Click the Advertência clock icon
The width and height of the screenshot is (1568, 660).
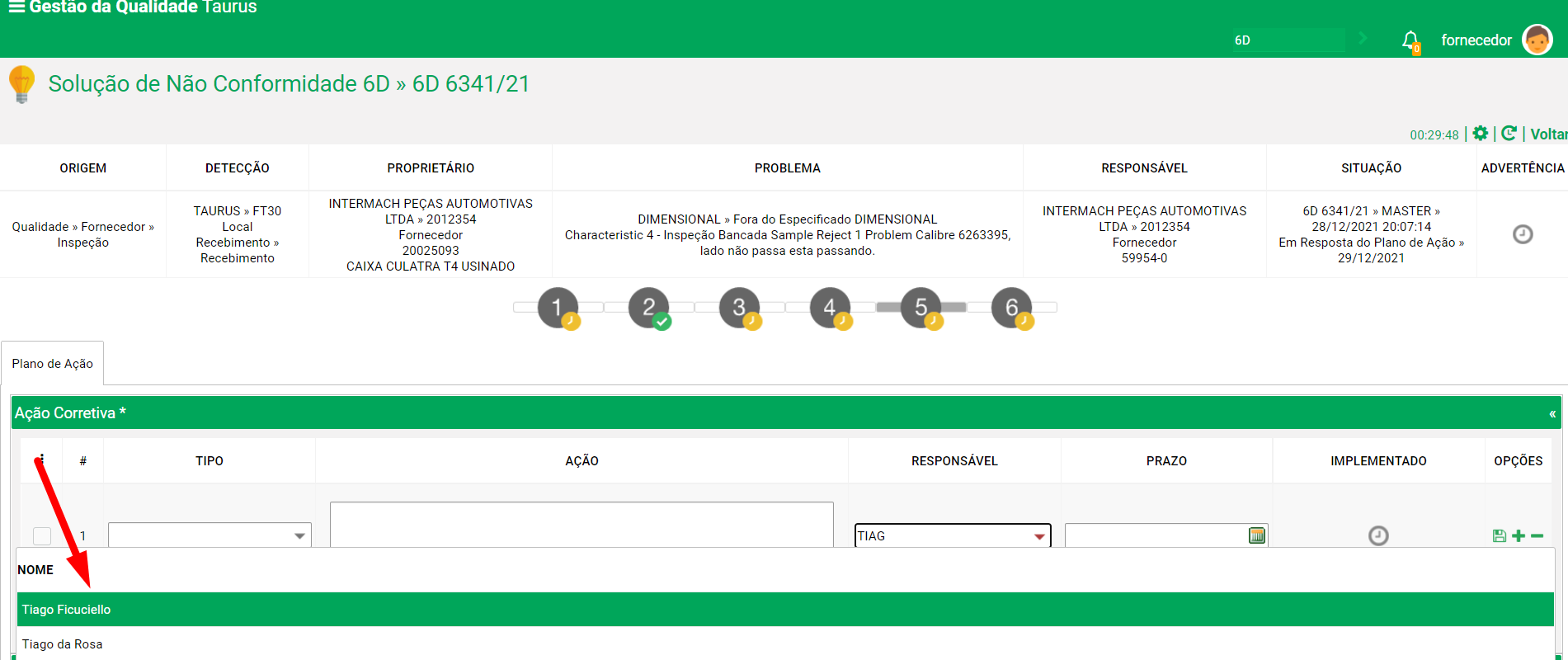(1523, 234)
